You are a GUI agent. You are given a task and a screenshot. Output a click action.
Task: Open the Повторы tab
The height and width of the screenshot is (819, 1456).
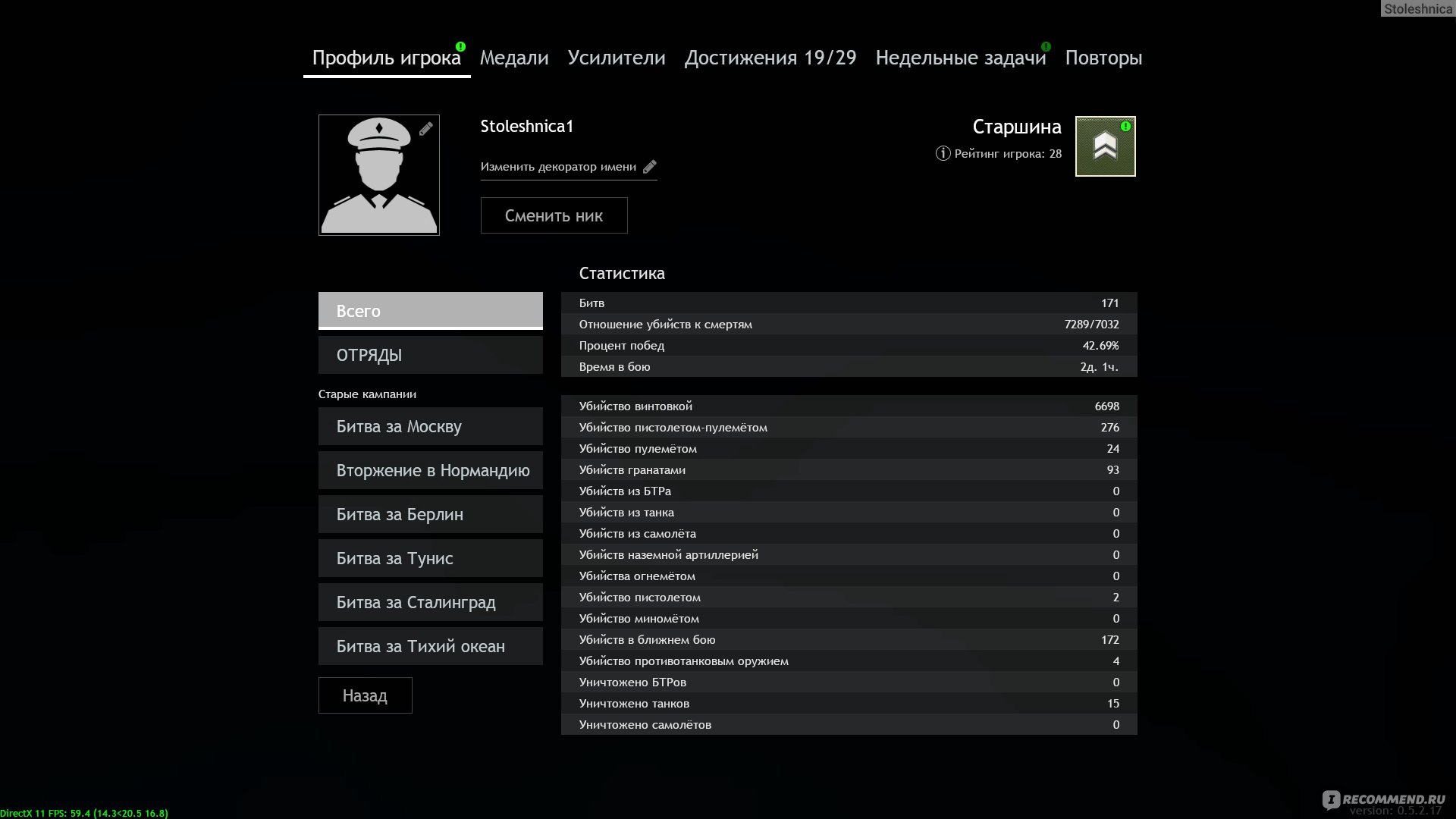click(1103, 58)
